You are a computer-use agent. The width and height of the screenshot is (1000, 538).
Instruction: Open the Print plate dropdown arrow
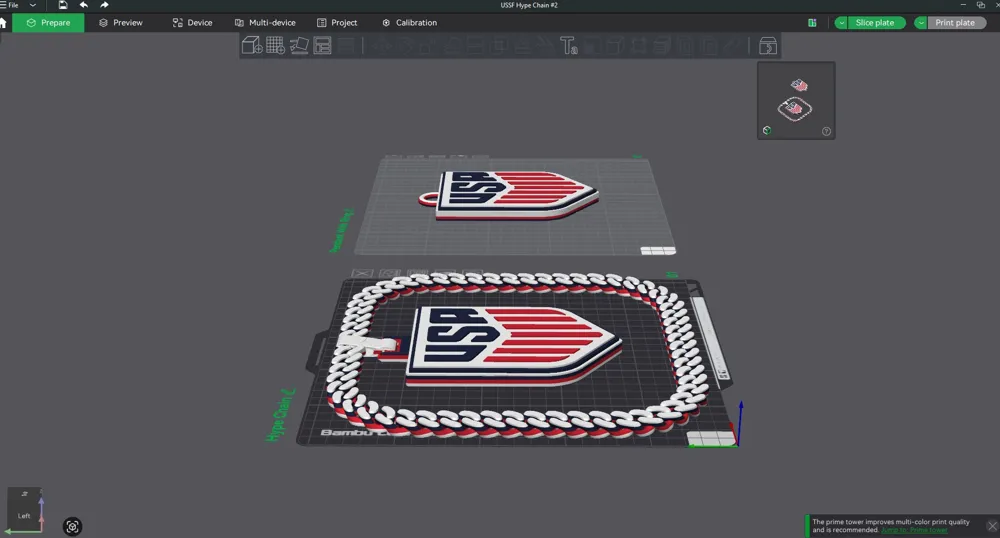pos(921,23)
